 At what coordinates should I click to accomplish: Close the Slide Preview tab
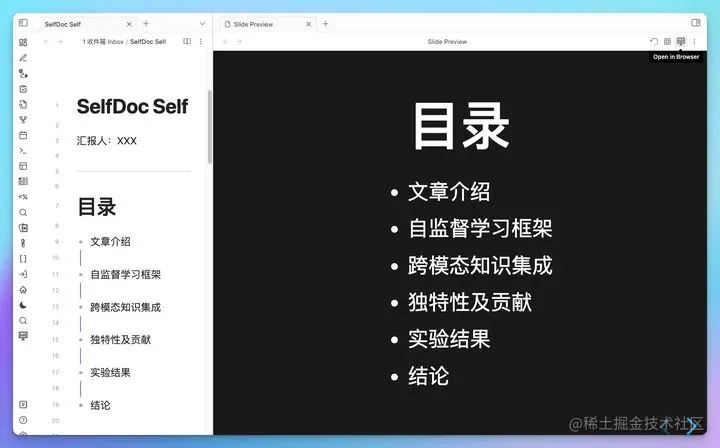point(309,24)
